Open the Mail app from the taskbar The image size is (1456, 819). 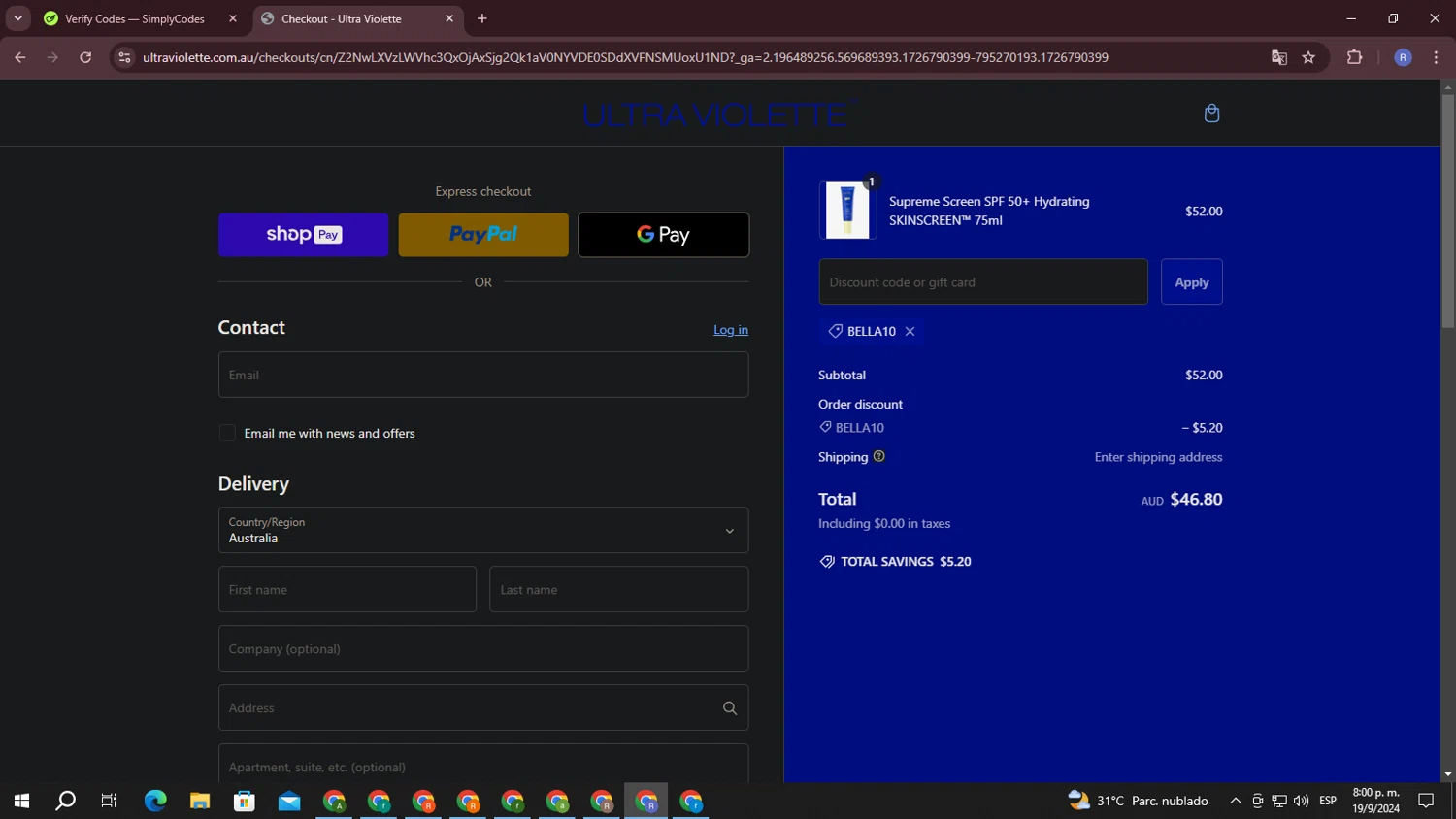pyautogui.click(x=289, y=801)
